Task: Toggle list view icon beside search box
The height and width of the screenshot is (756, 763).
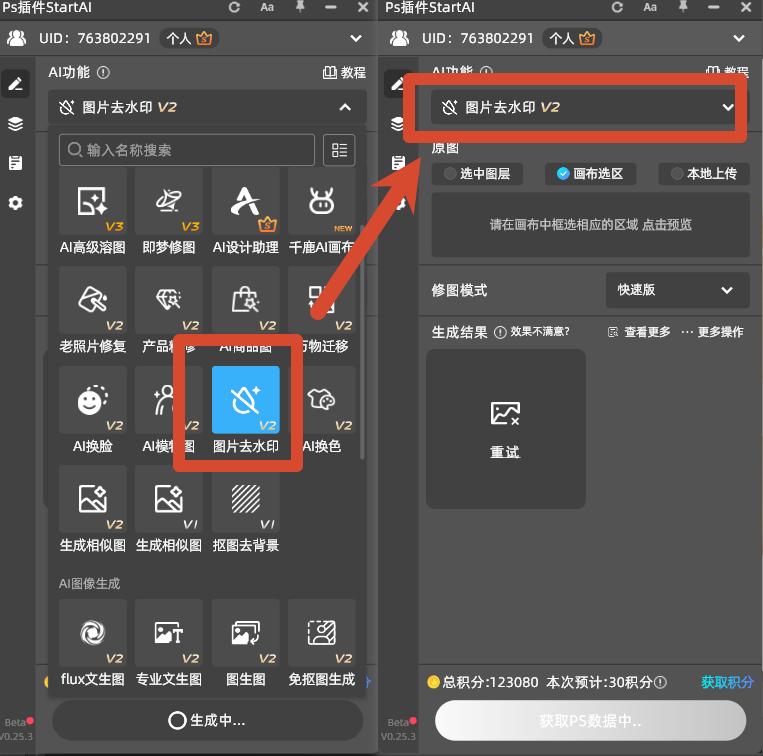Action: pos(339,150)
